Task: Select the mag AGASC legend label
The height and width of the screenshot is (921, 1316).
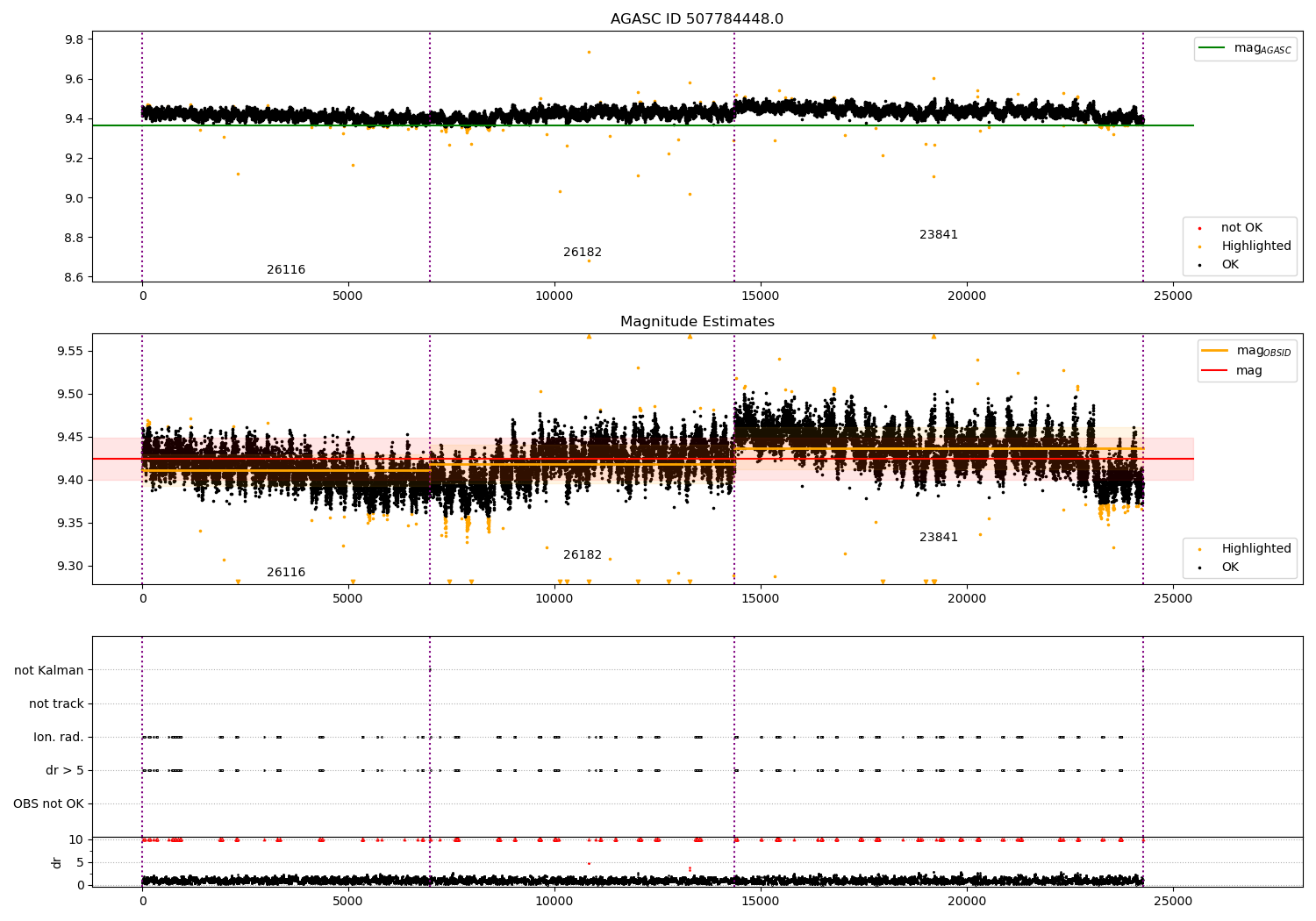Action: click(1262, 49)
